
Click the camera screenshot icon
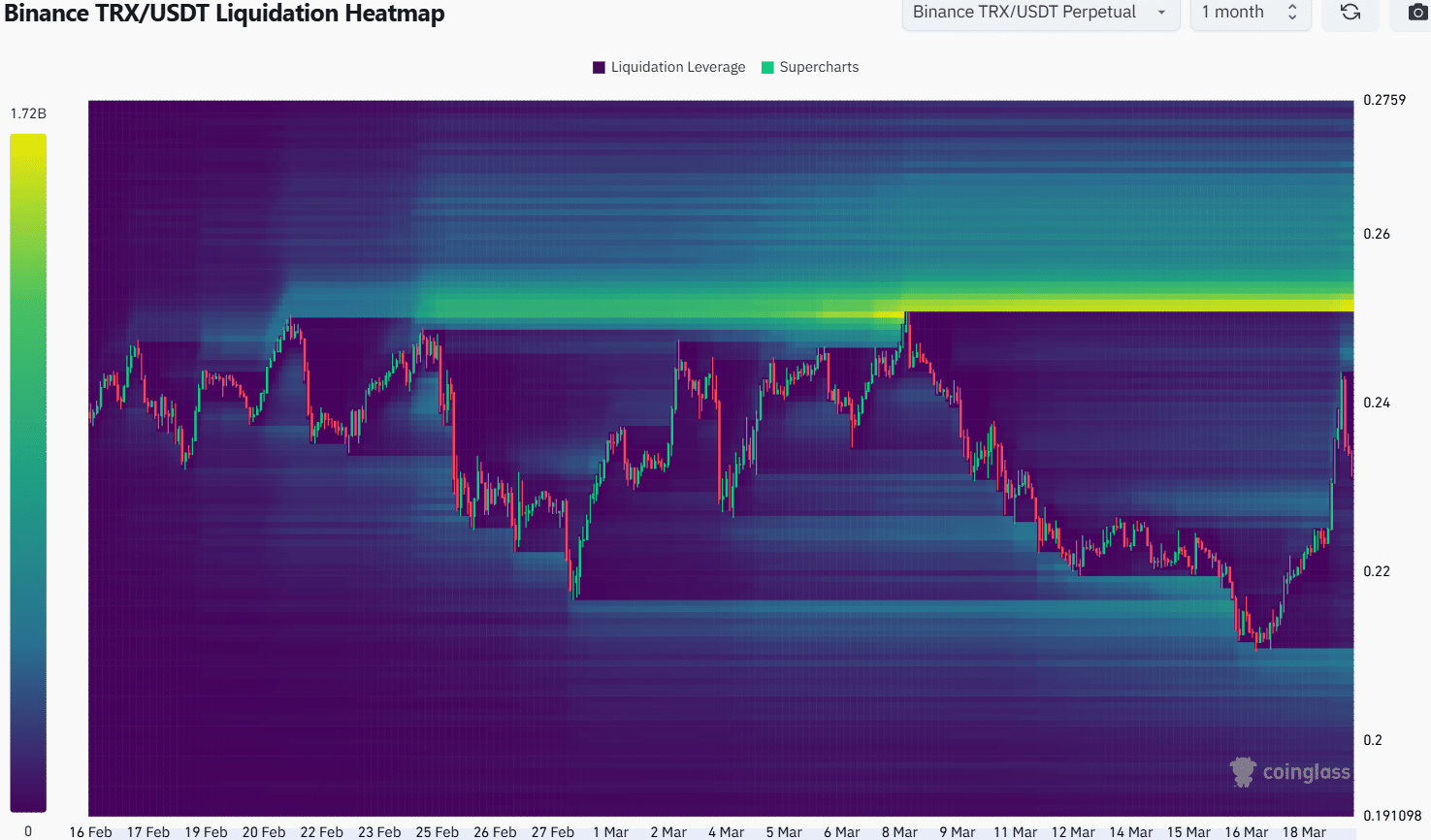point(1417,13)
